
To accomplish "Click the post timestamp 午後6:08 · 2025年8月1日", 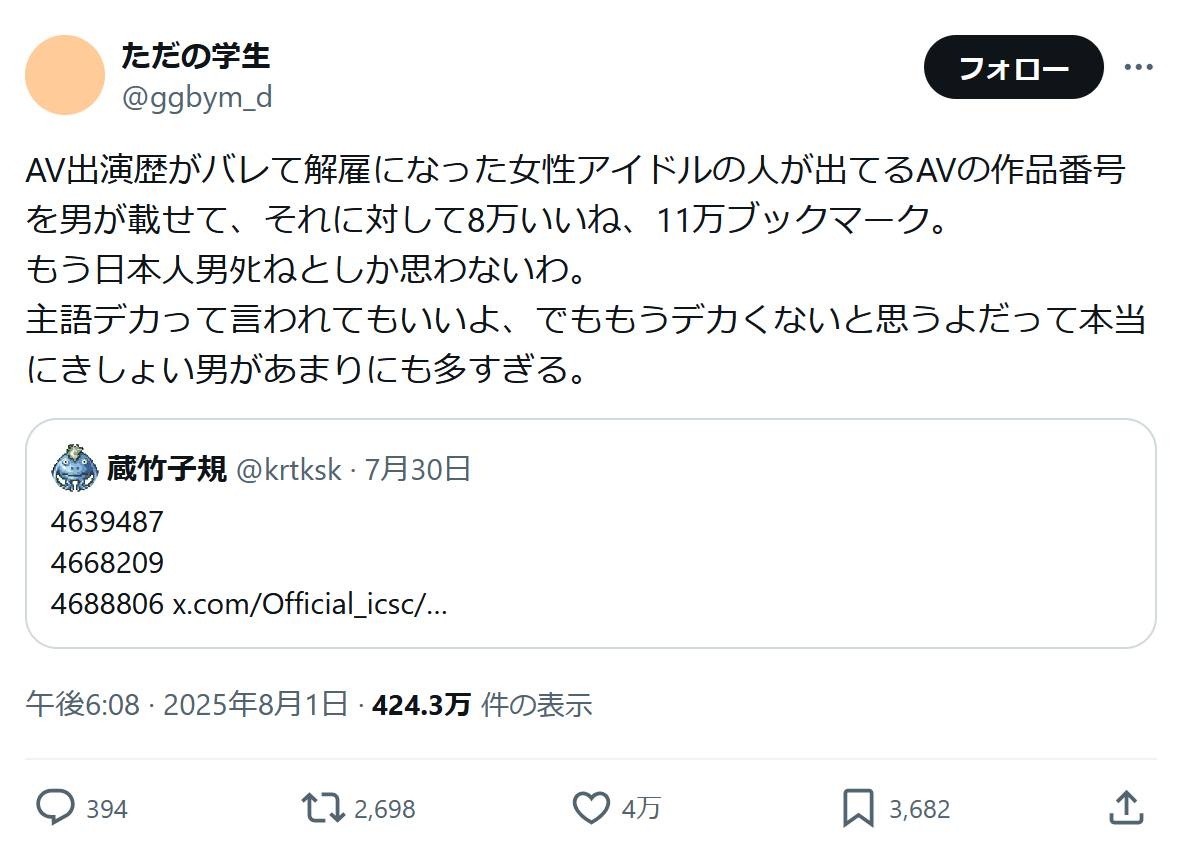I will point(186,705).
